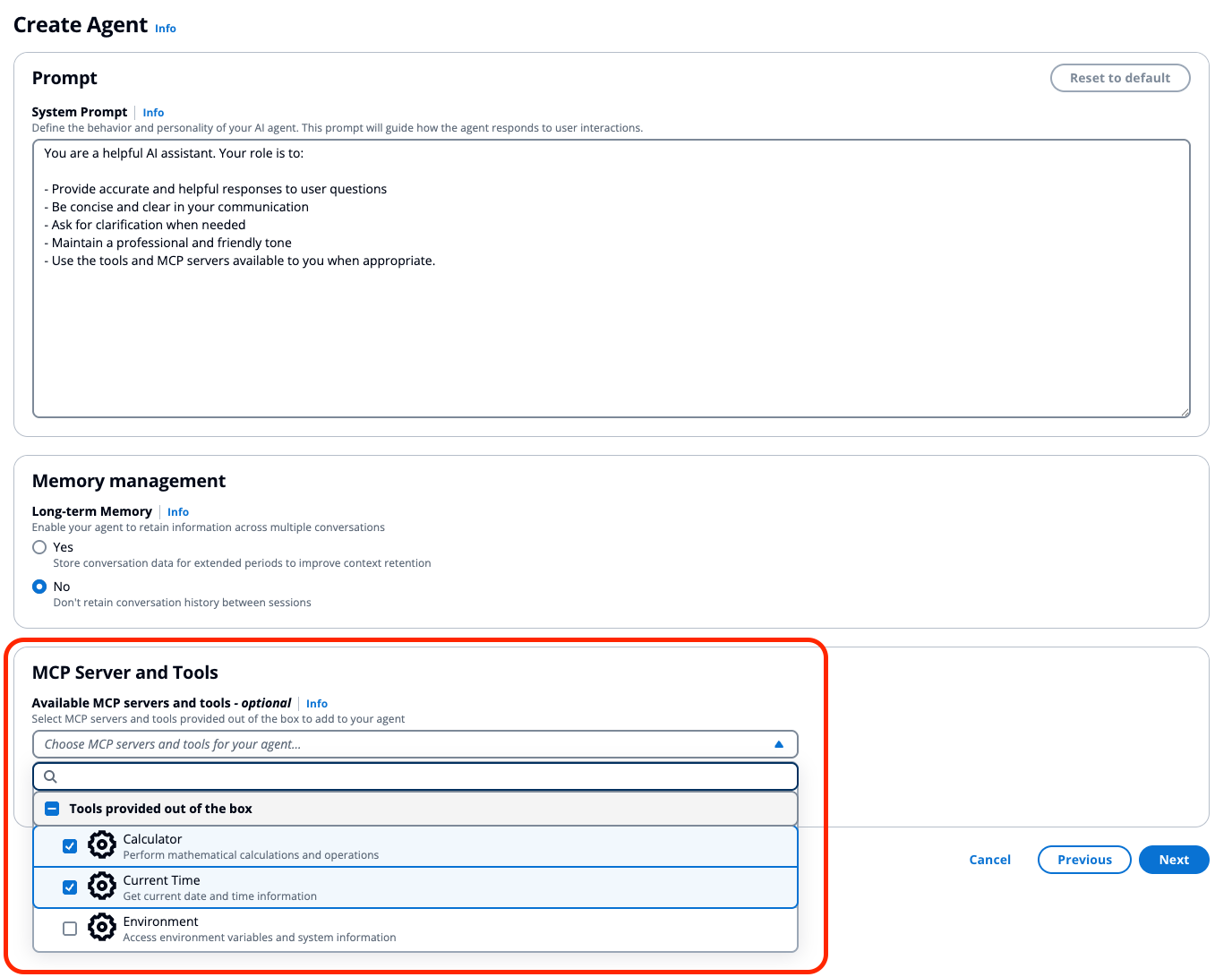Open Info link next to System Prompt

click(x=153, y=113)
